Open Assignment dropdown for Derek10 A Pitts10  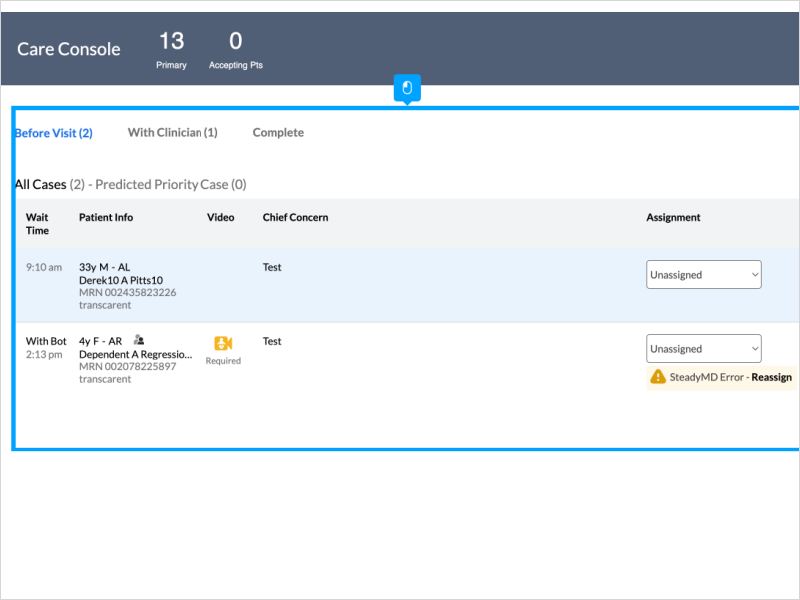coord(703,275)
